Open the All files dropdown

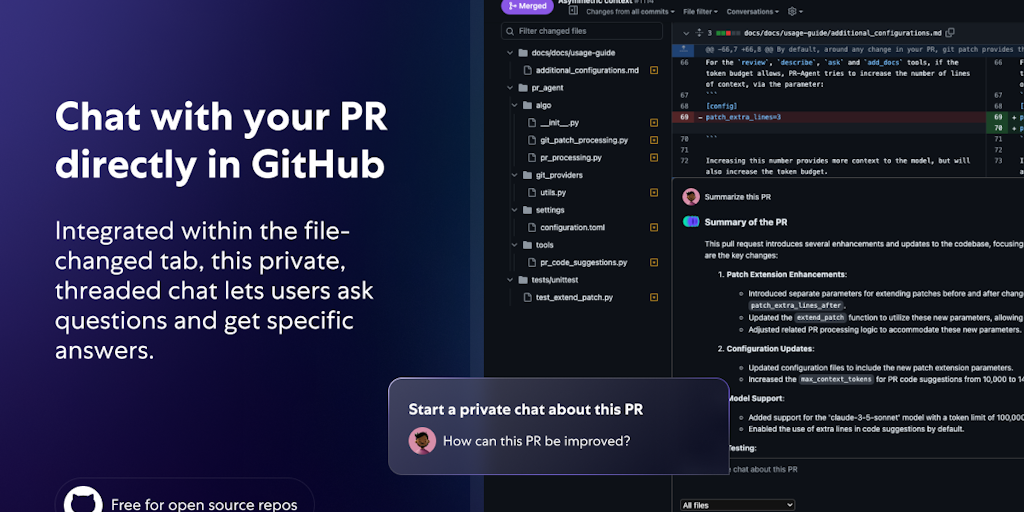pyautogui.click(x=737, y=505)
